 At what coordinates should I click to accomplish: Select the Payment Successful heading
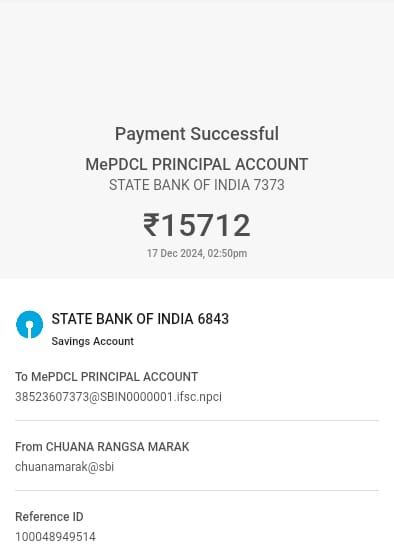point(197,134)
